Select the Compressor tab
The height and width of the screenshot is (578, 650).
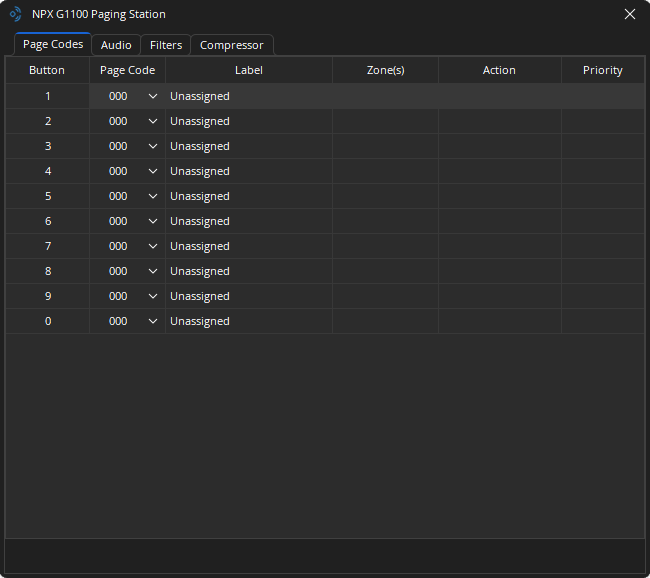coord(231,45)
